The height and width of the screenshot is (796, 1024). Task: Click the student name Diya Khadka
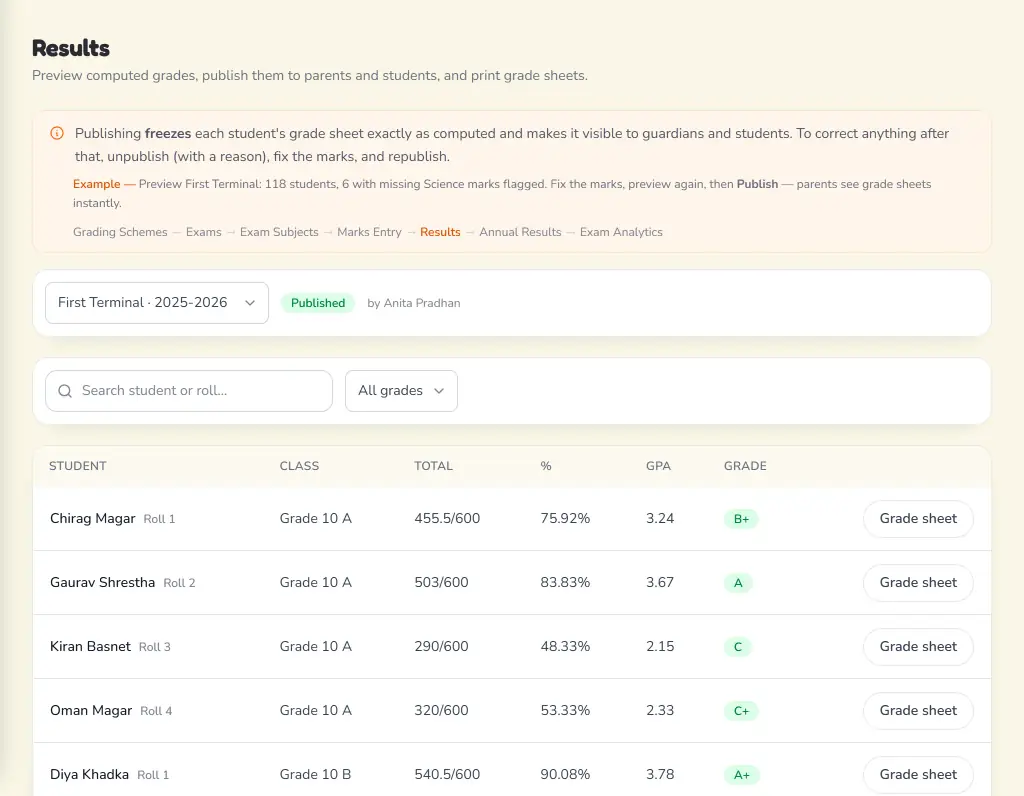click(89, 774)
